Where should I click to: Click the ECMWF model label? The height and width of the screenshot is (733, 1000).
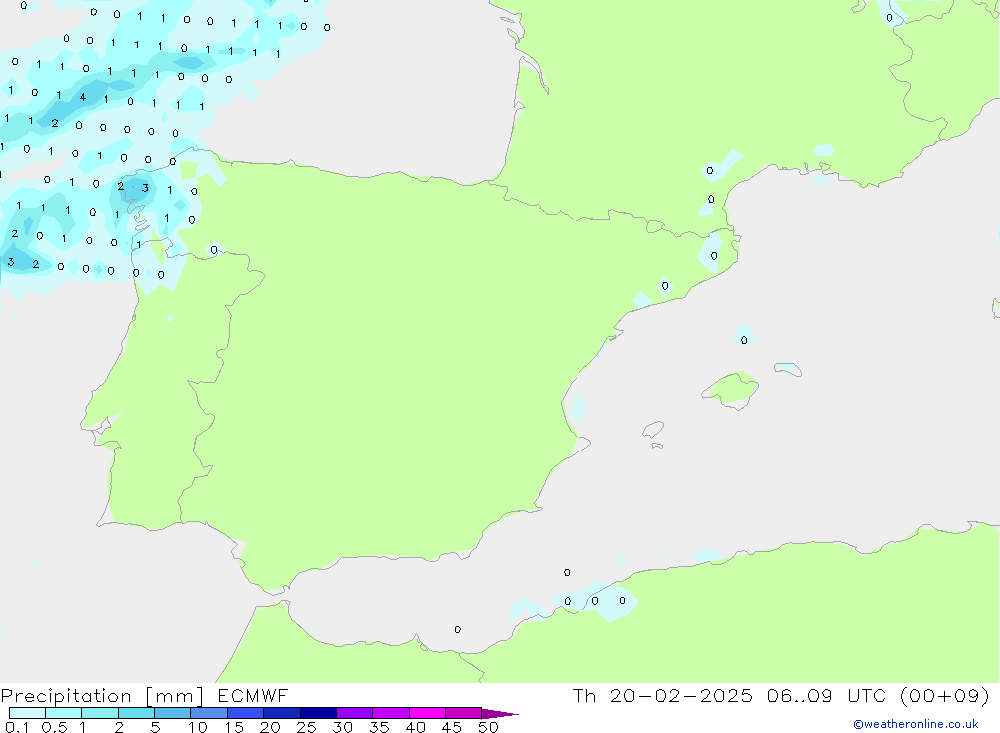coord(250,696)
